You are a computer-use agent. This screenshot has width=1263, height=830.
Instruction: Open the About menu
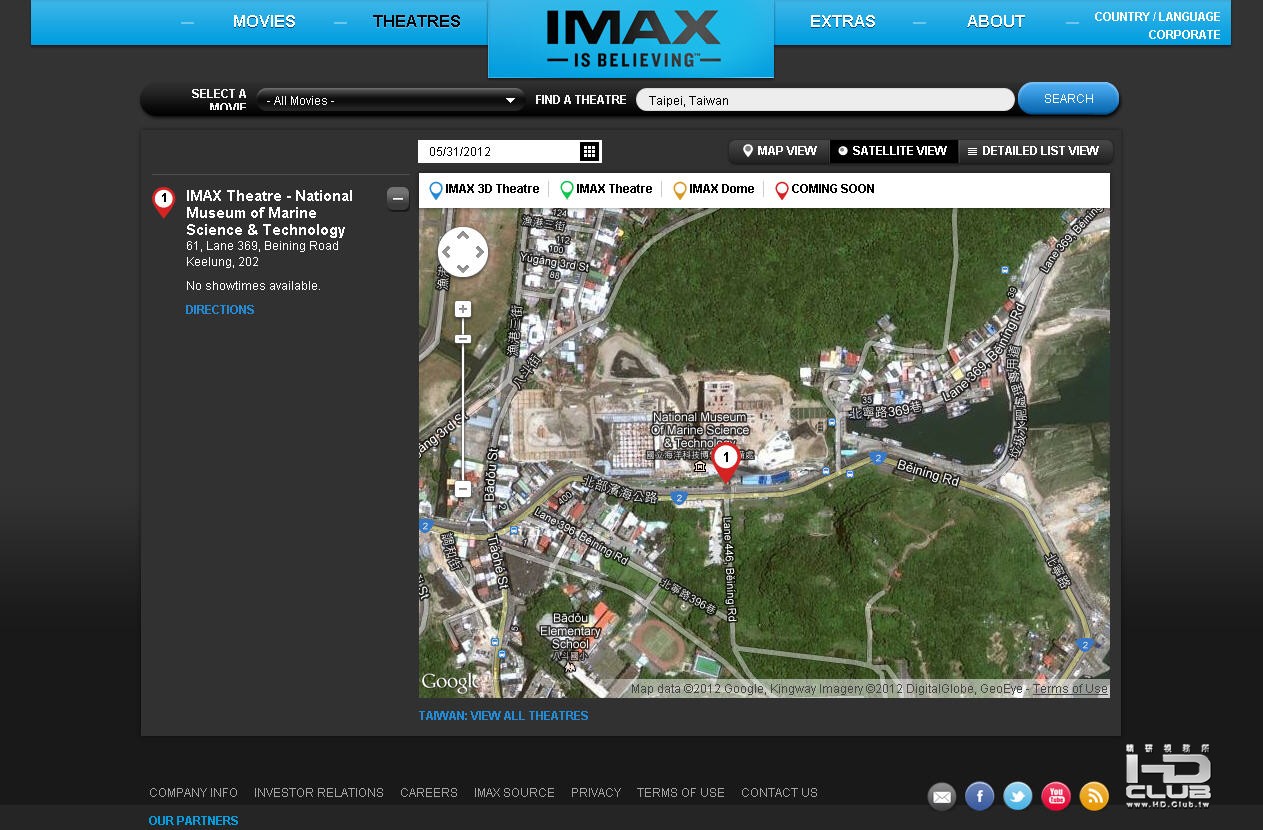[x=995, y=21]
